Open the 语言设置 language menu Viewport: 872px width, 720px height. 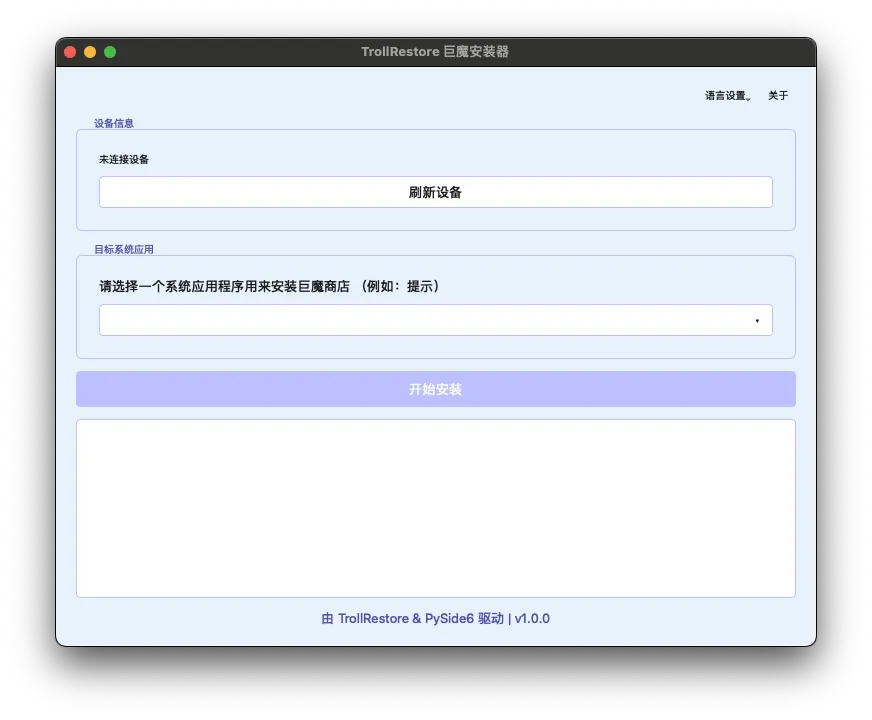tap(725, 96)
